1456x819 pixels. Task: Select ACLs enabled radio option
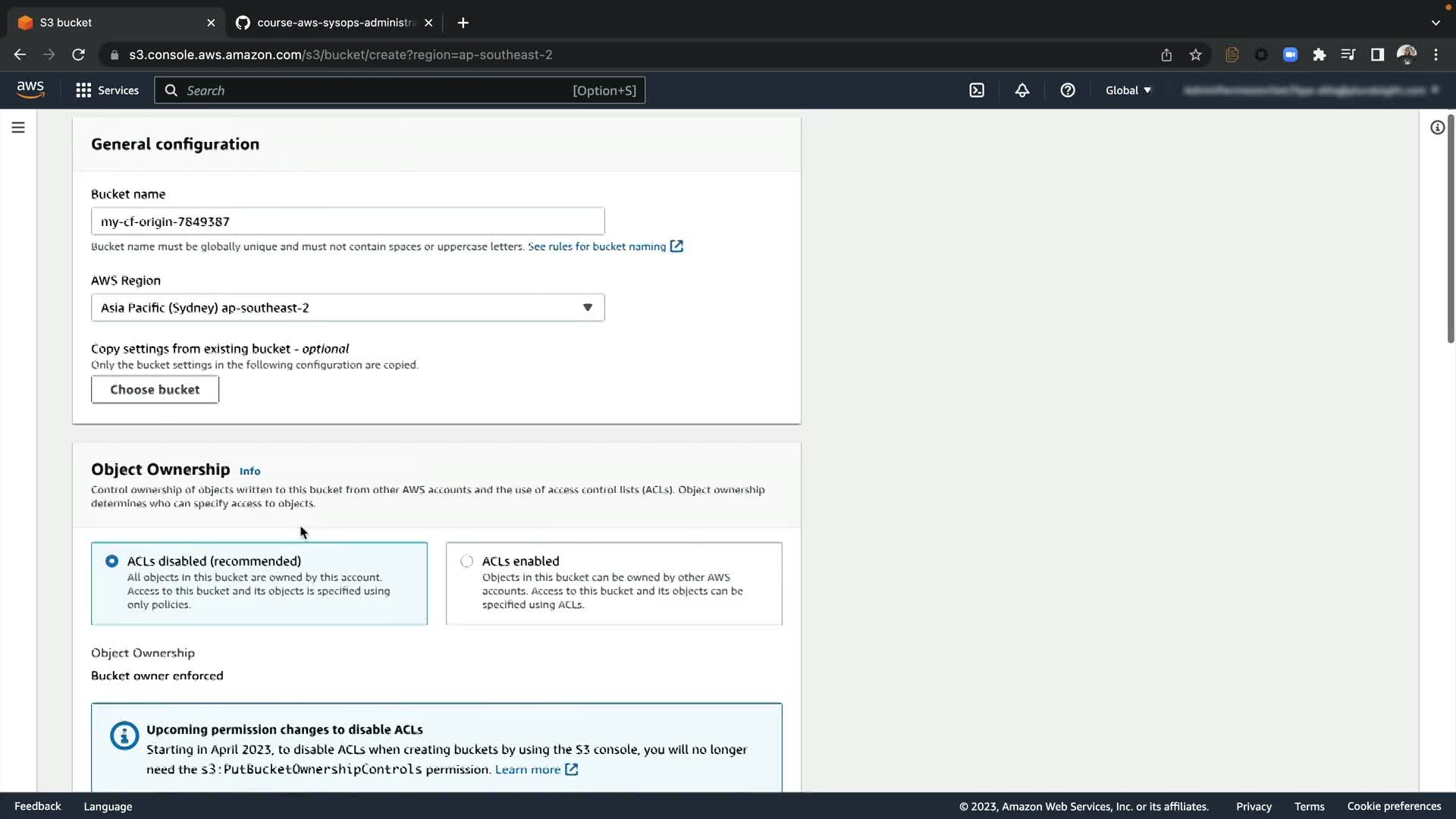tap(467, 561)
